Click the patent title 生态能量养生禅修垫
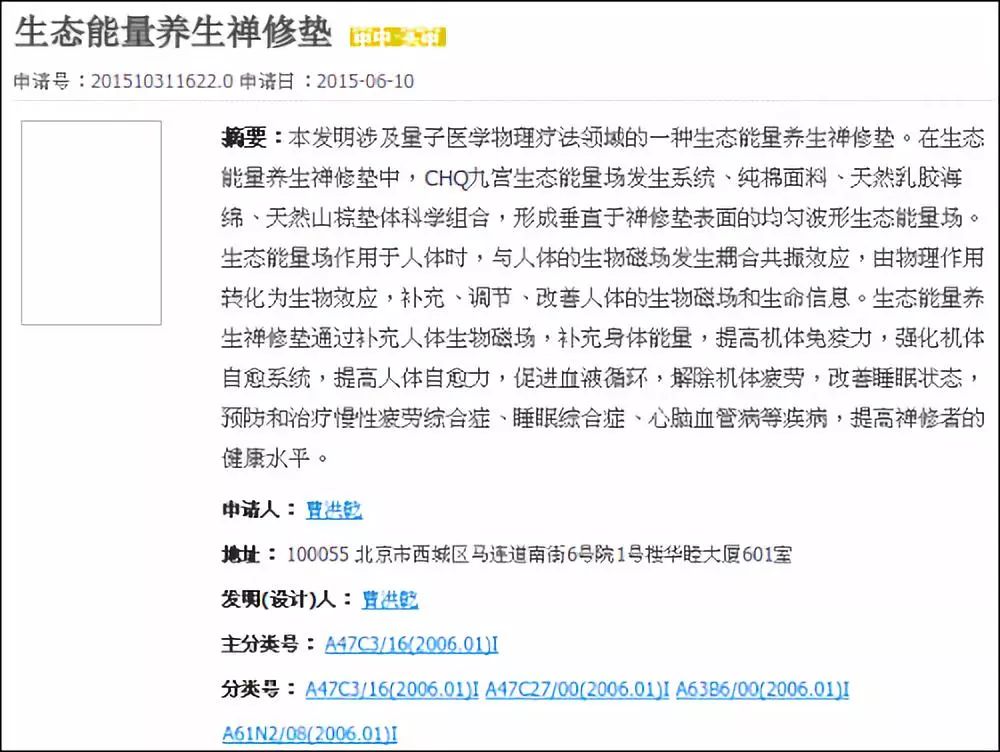This screenshot has width=1000, height=752. [x=172, y=32]
